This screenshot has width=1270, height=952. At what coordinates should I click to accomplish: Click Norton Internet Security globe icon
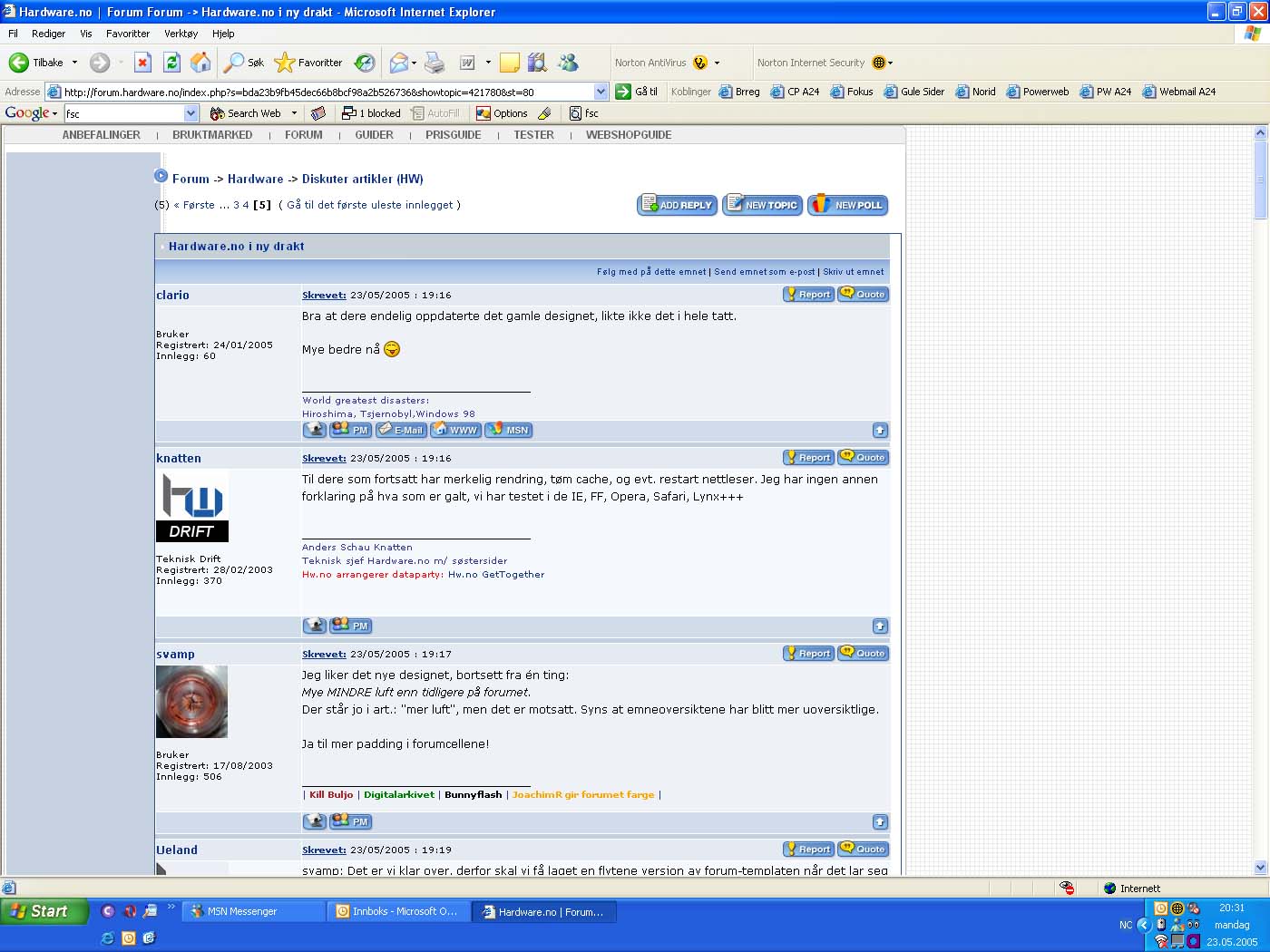[x=878, y=63]
